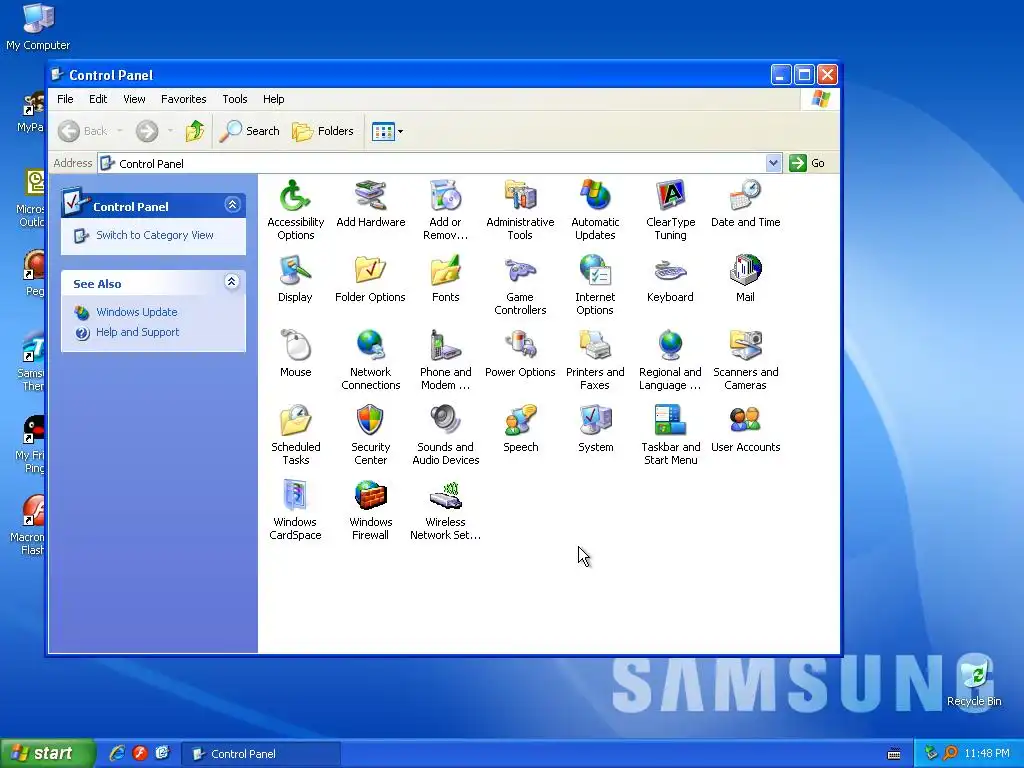The image size is (1024, 768).
Task: Open Game Controllers icon
Action: (520, 270)
